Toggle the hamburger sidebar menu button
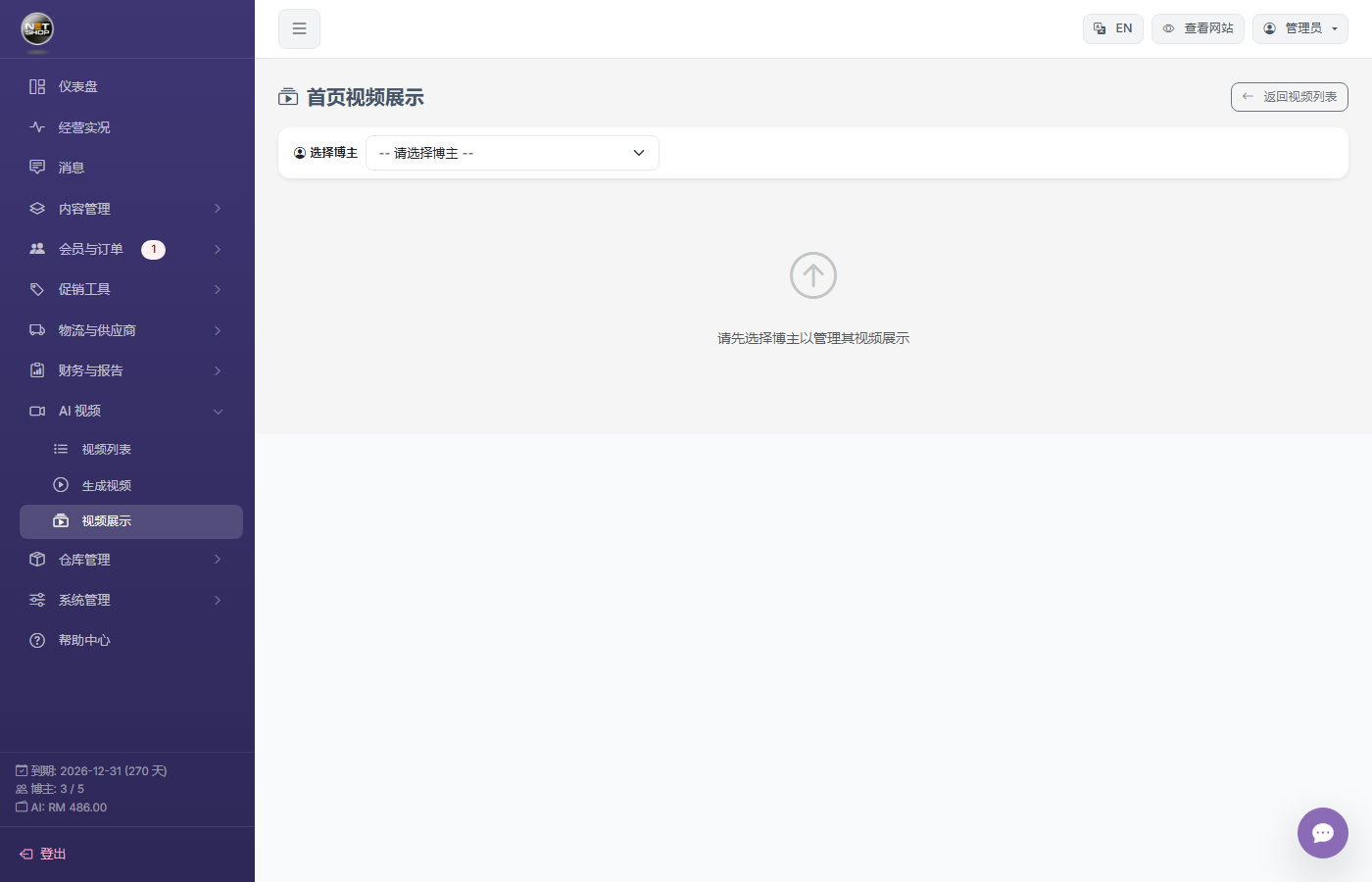The height and width of the screenshot is (882, 1372). tap(299, 28)
